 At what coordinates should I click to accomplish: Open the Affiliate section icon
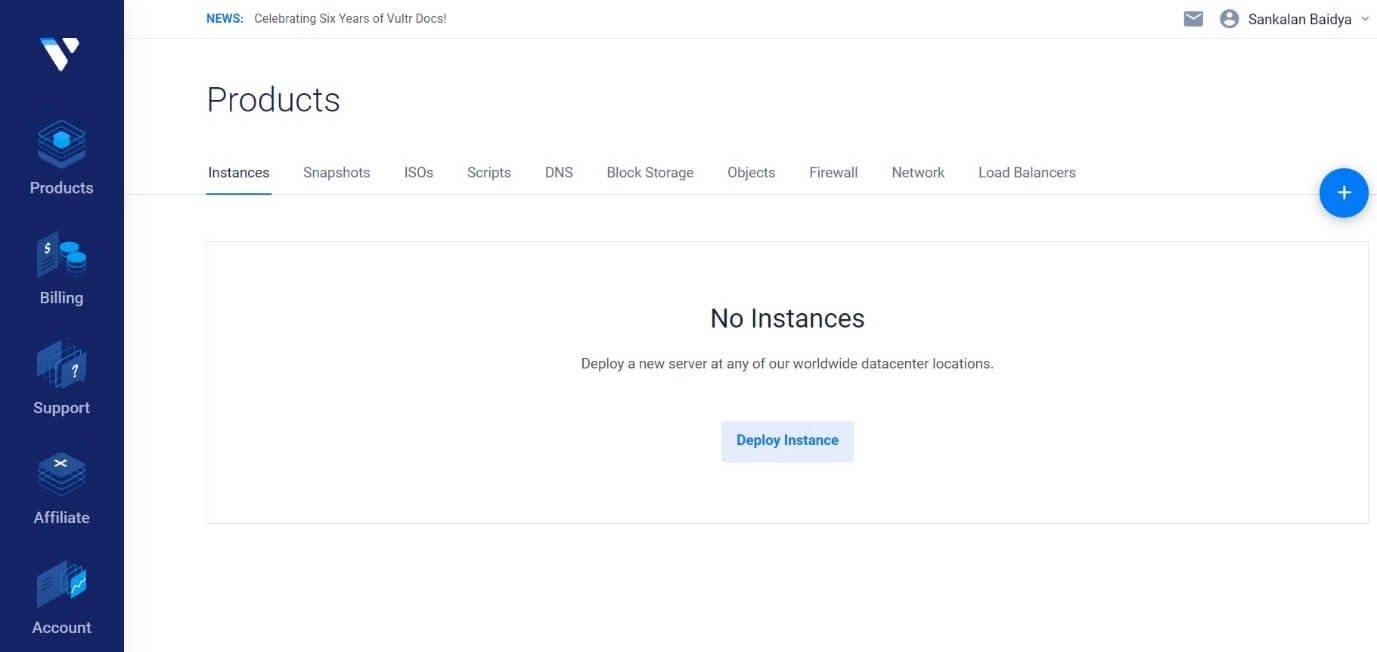[x=61, y=474]
